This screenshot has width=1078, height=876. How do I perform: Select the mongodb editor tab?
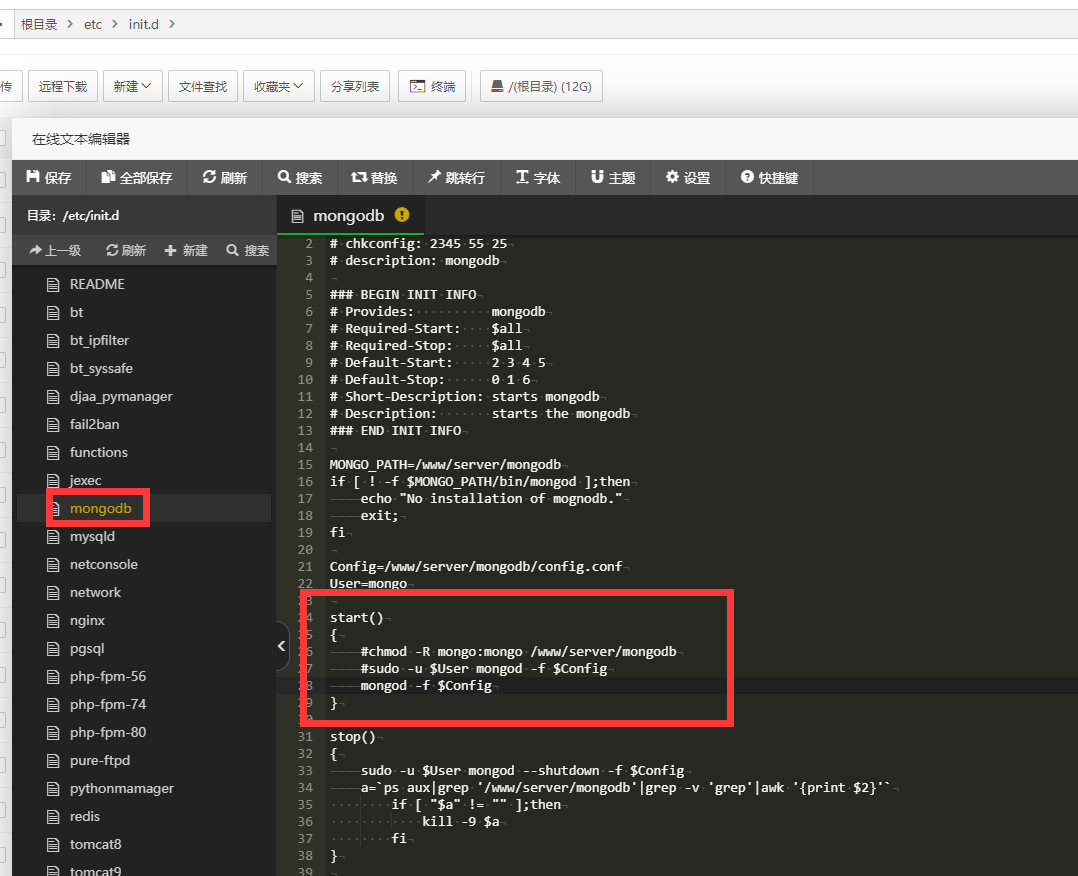tap(349, 216)
